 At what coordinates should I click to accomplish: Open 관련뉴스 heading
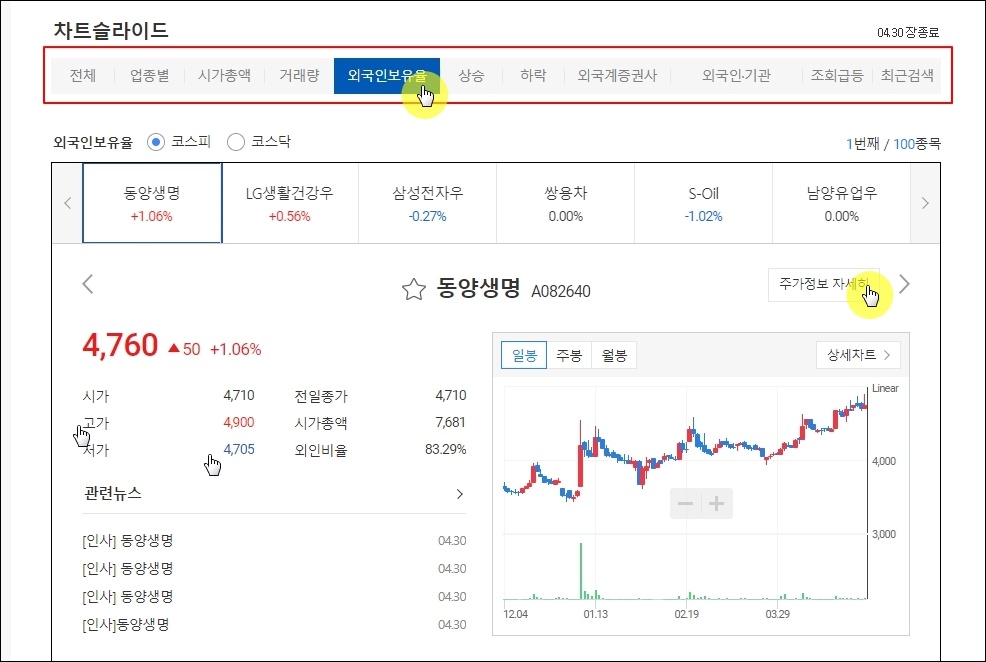pyautogui.click(x=113, y=493)
